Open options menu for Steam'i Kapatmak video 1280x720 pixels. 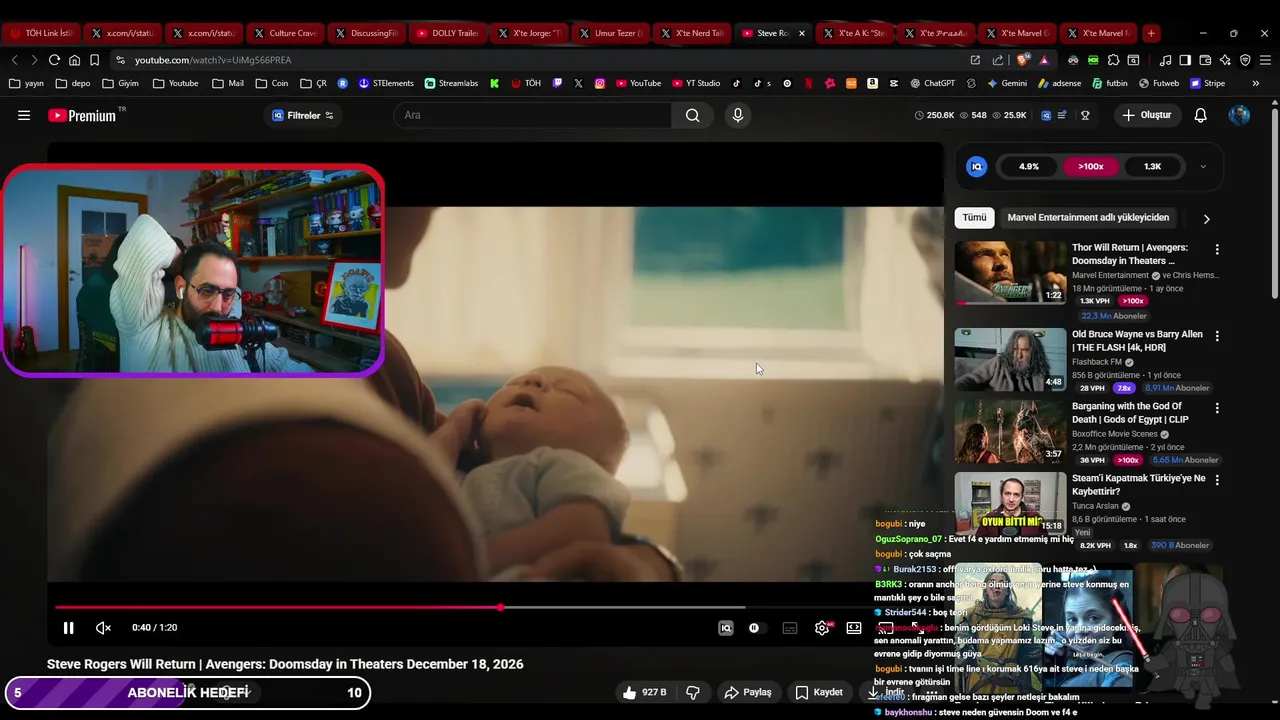click(x=1217, y=480)
